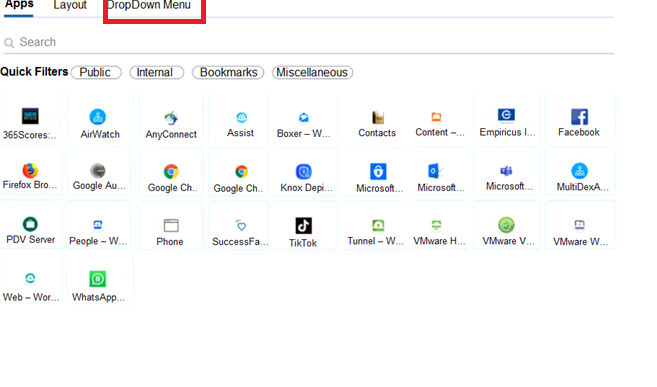Viewport: 657px width, 387px height.
Task: Open the 365Scores app tile
Action: click(30, 118)
